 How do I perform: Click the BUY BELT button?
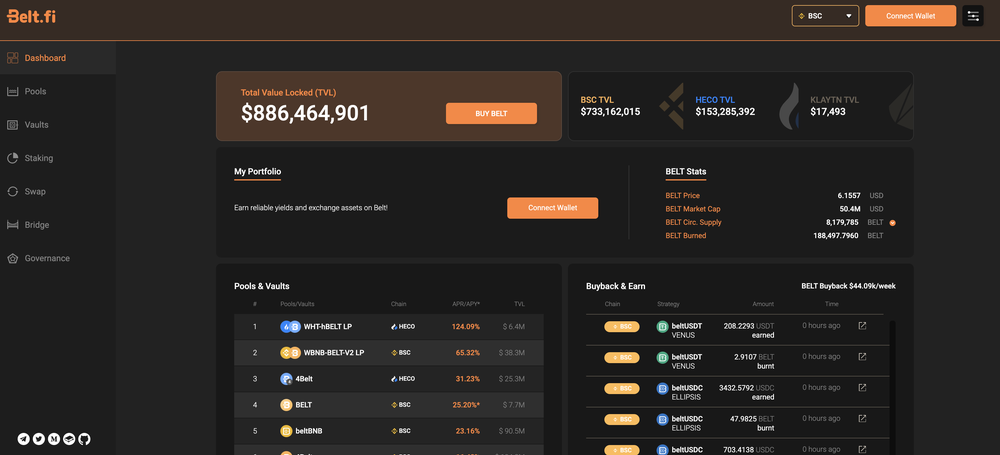click(491, 114)
